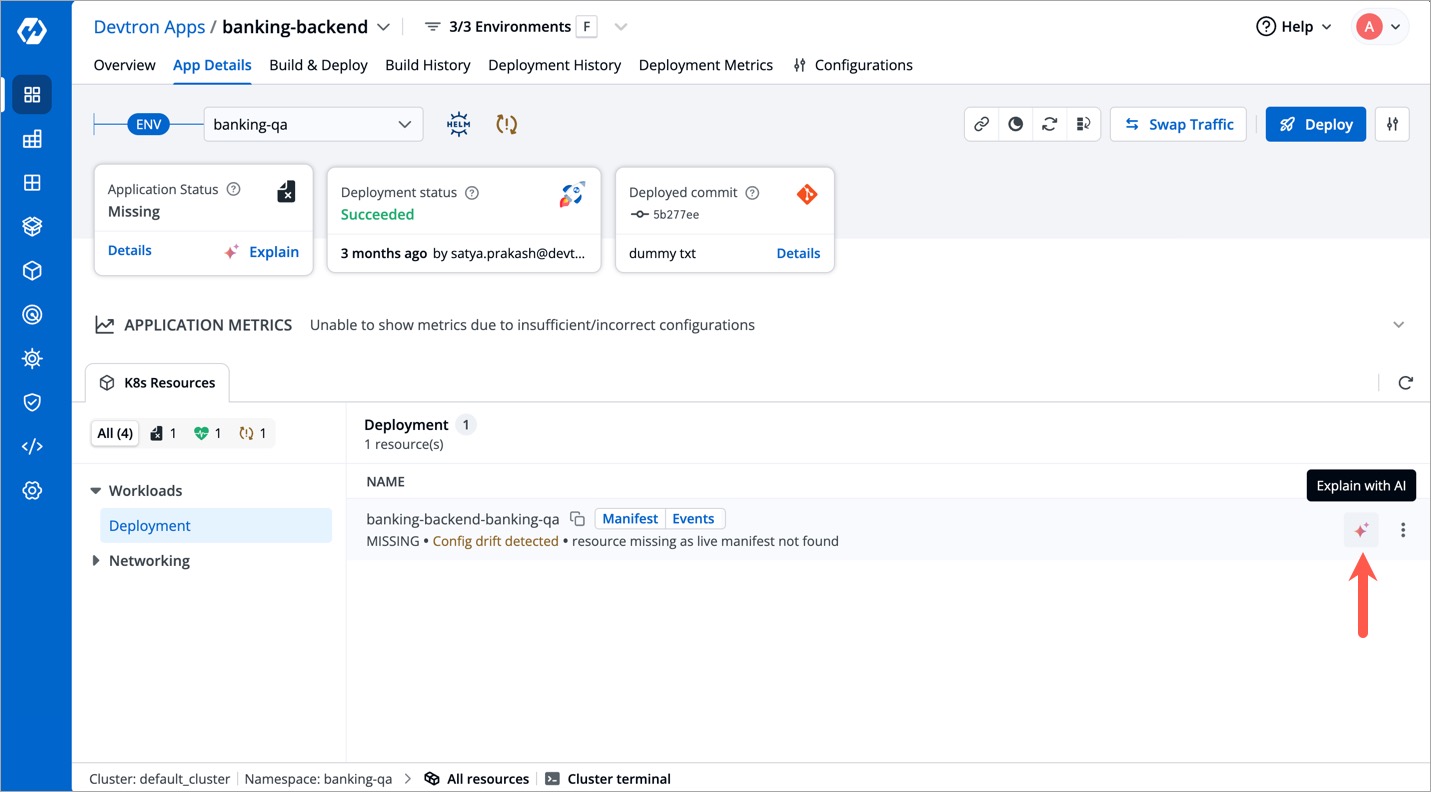
Task: Copy the banking-backend-banking-qa resource name
Action: click(577, 518)
